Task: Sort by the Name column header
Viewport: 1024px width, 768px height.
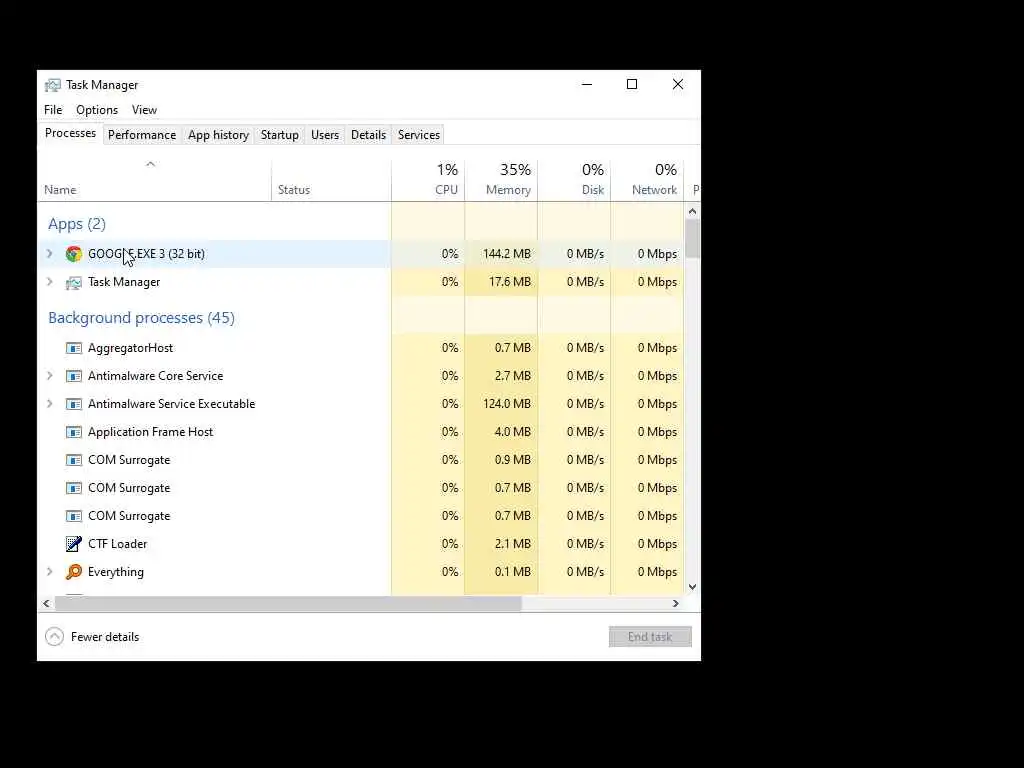Action: [154, 180]
